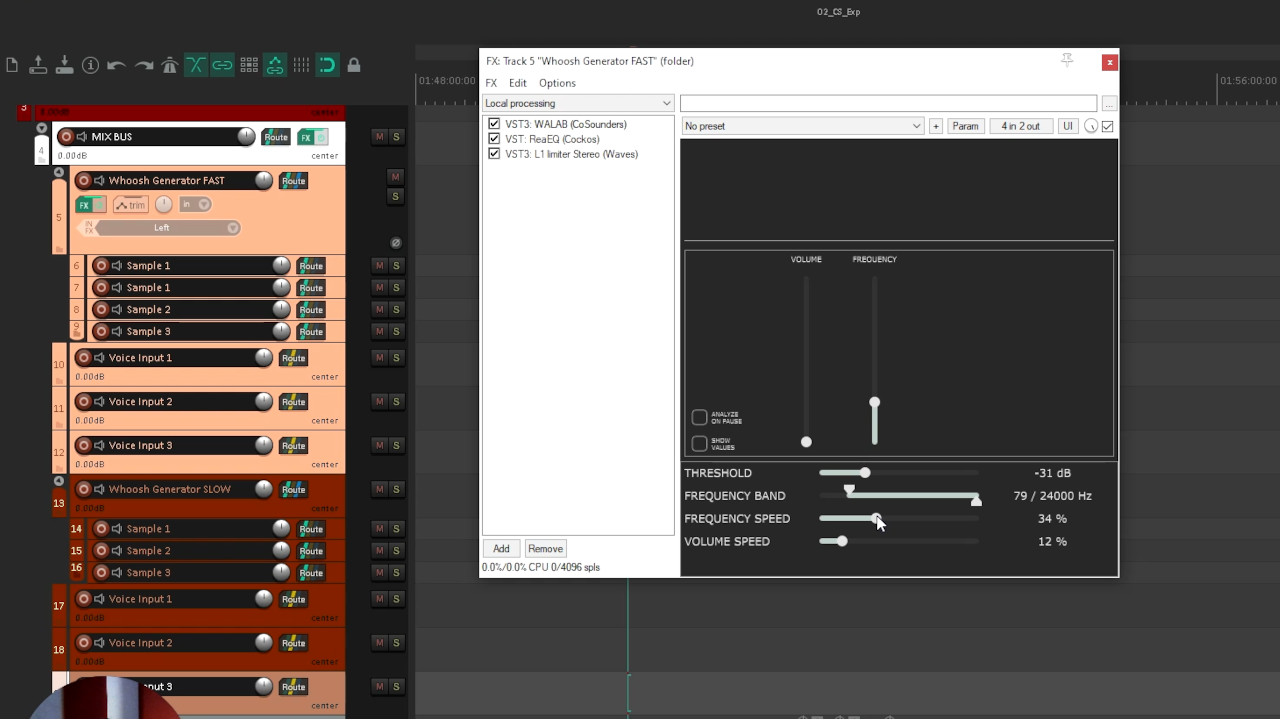Open the No preset dropdown

802,126
